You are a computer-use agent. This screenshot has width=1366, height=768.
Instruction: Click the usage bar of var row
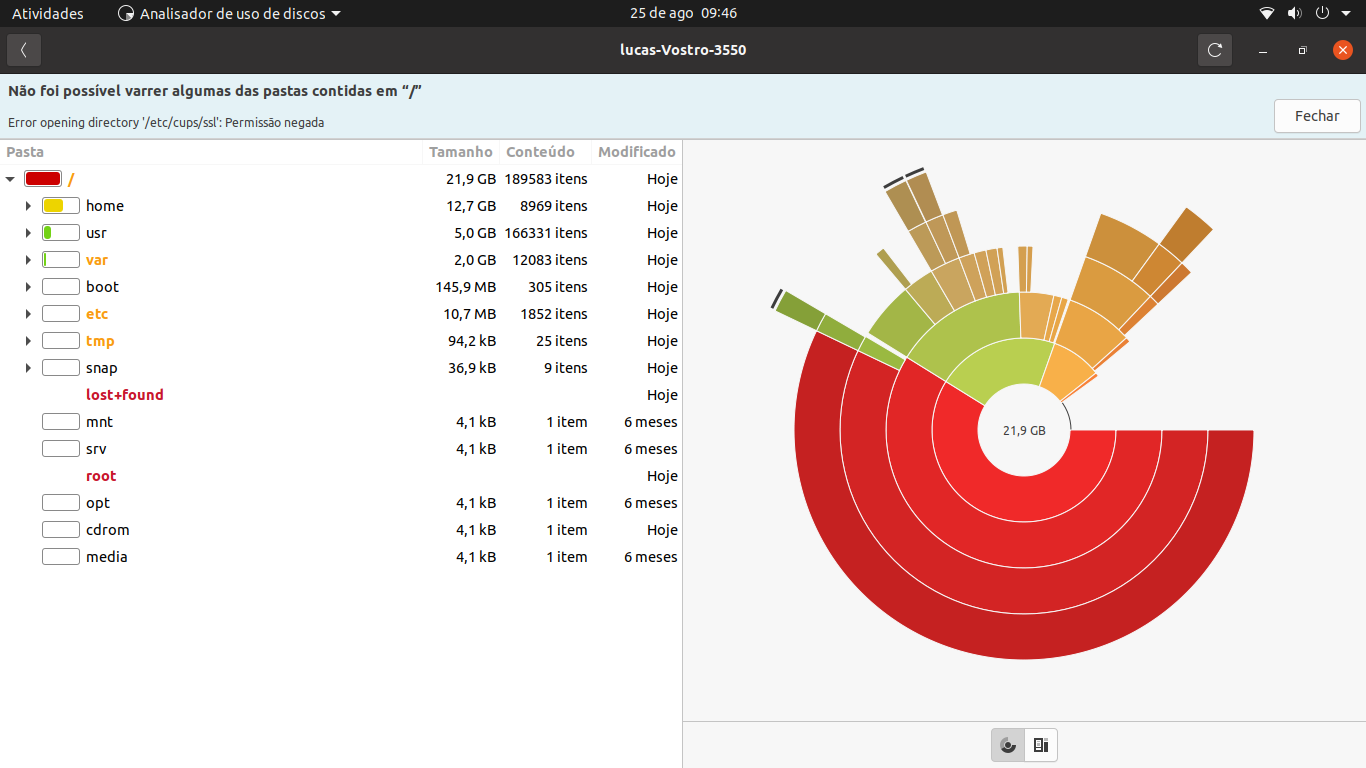[61, 260]
